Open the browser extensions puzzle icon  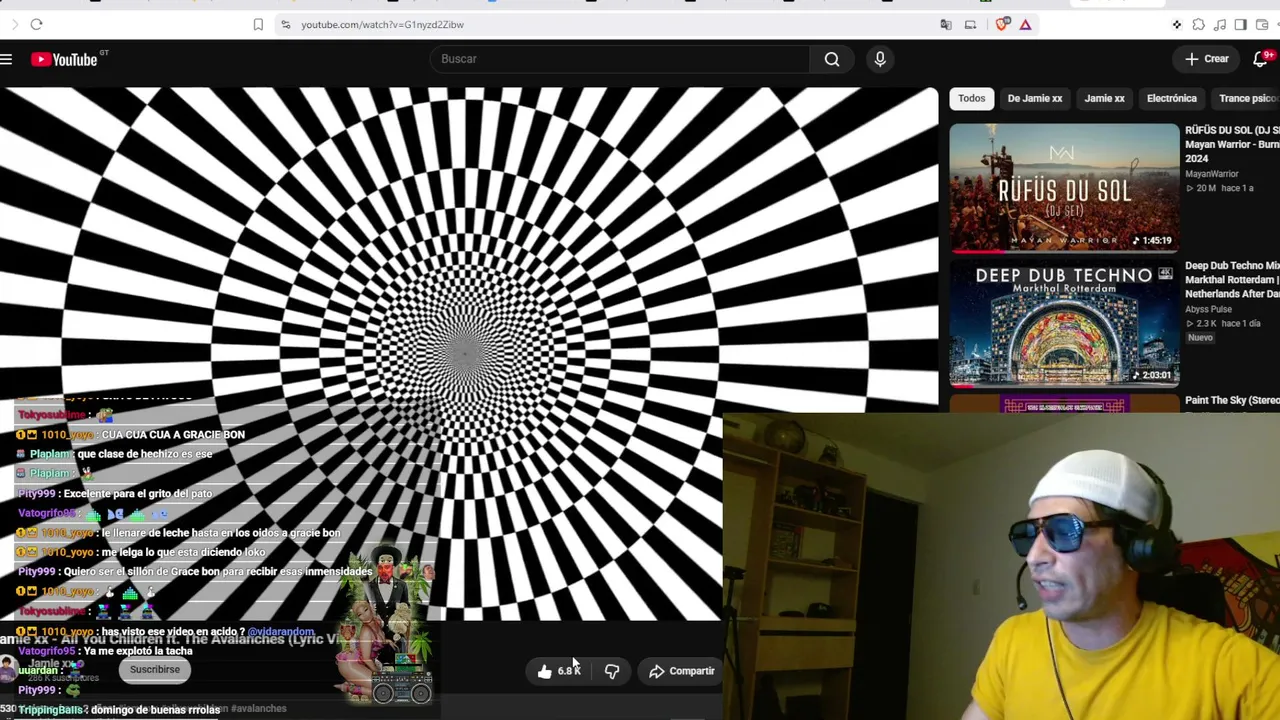(1198, 24)
